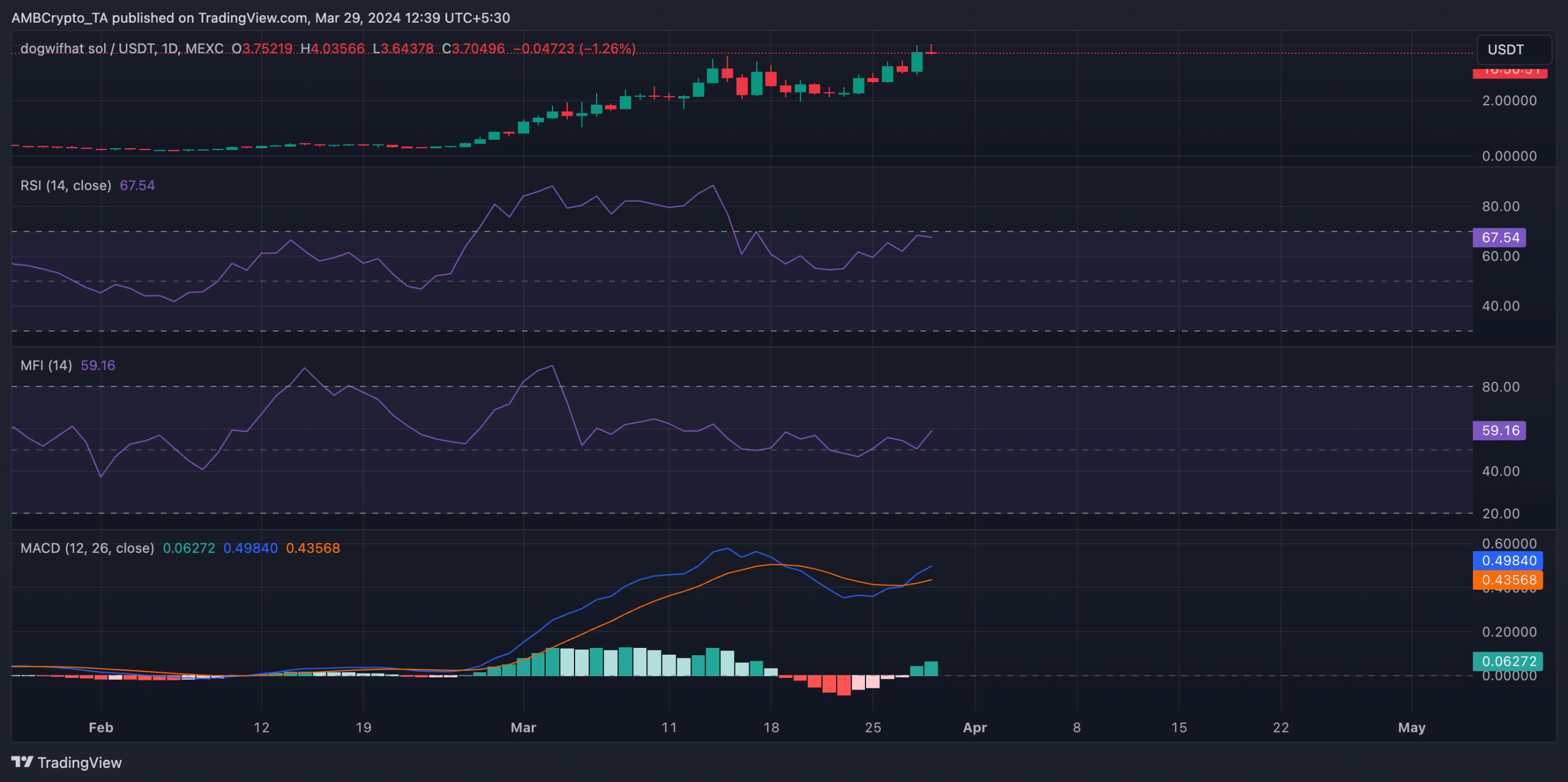Click the MACD (12, 26, close) label
This screenshot has width=1568, height=782.
87,548
